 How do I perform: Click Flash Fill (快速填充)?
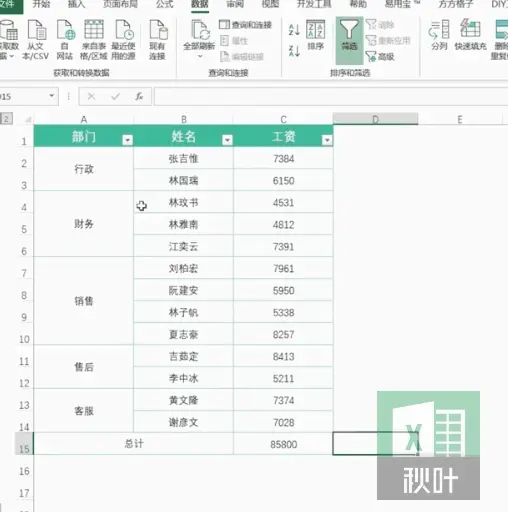pos(470,35)
